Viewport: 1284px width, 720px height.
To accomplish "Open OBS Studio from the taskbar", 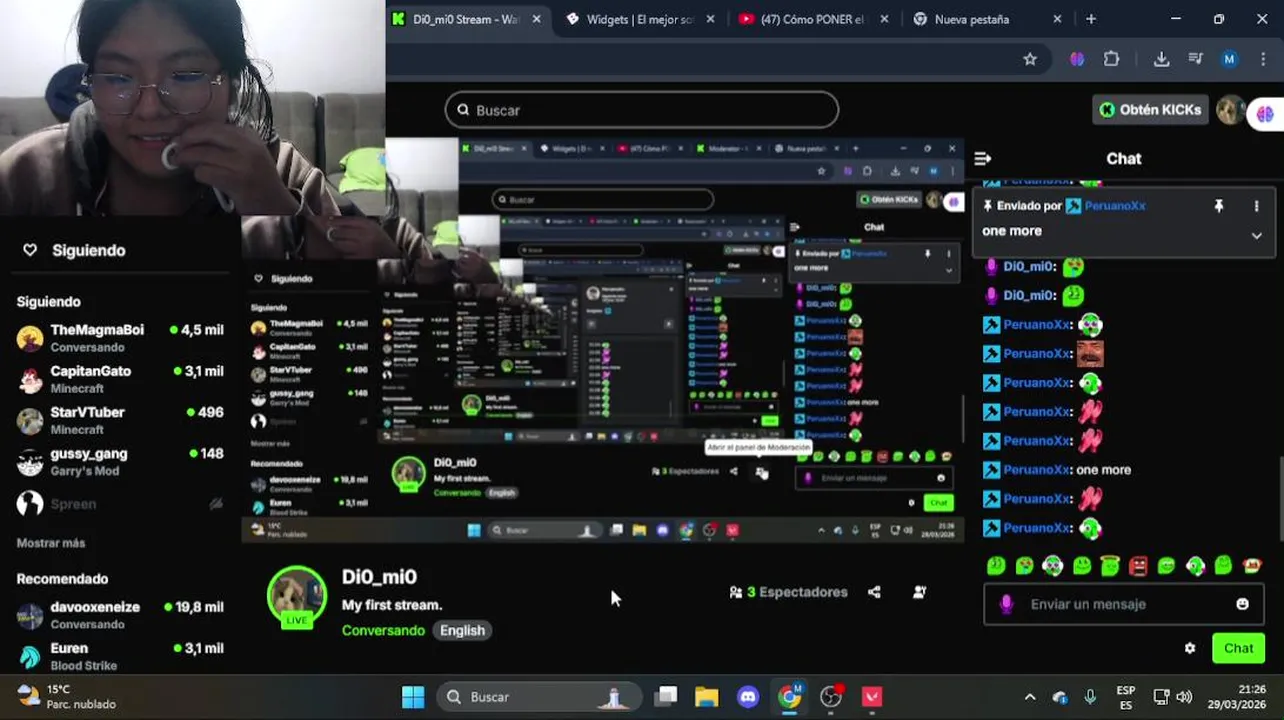I will click(831, 697).
